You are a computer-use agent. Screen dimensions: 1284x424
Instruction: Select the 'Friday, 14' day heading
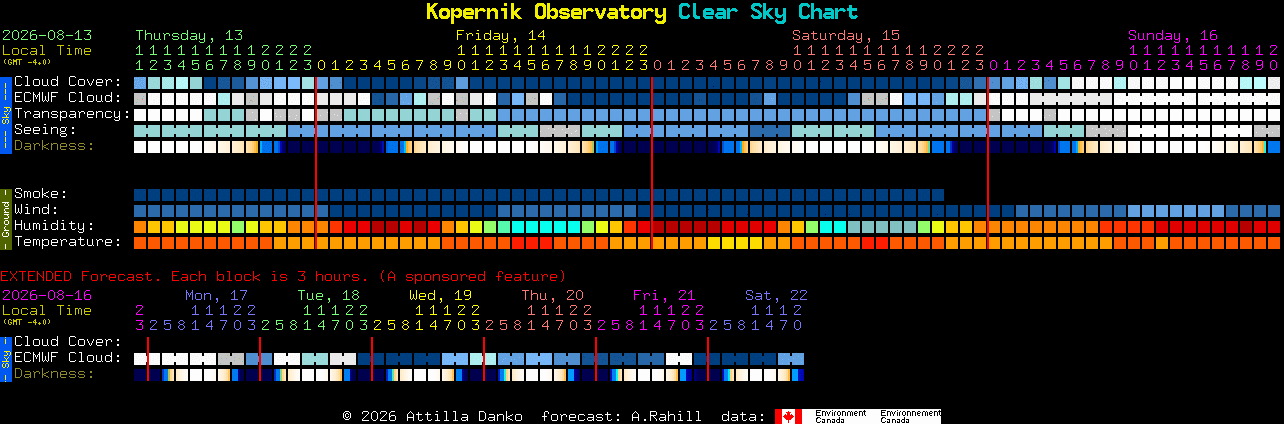pos(501,35)
